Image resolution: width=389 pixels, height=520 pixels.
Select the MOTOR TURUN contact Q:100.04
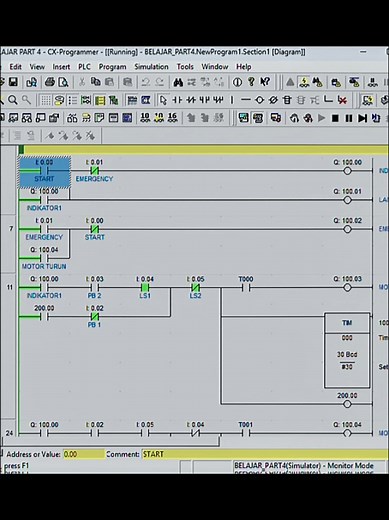(x=44, y=258)
